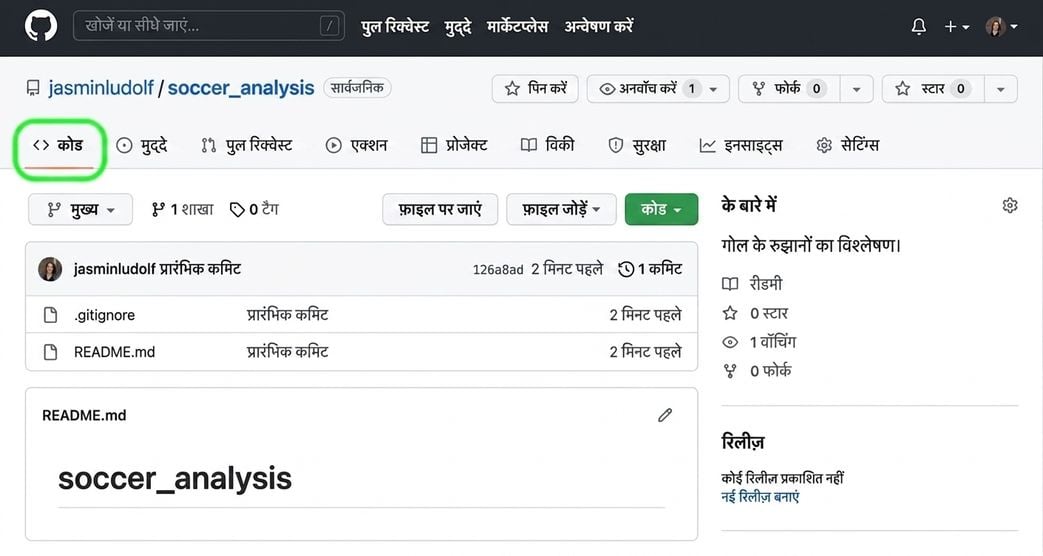Open the मुख्य branch selector dropdown
The height and width of the screenshot is (556, 1043).
80,209
